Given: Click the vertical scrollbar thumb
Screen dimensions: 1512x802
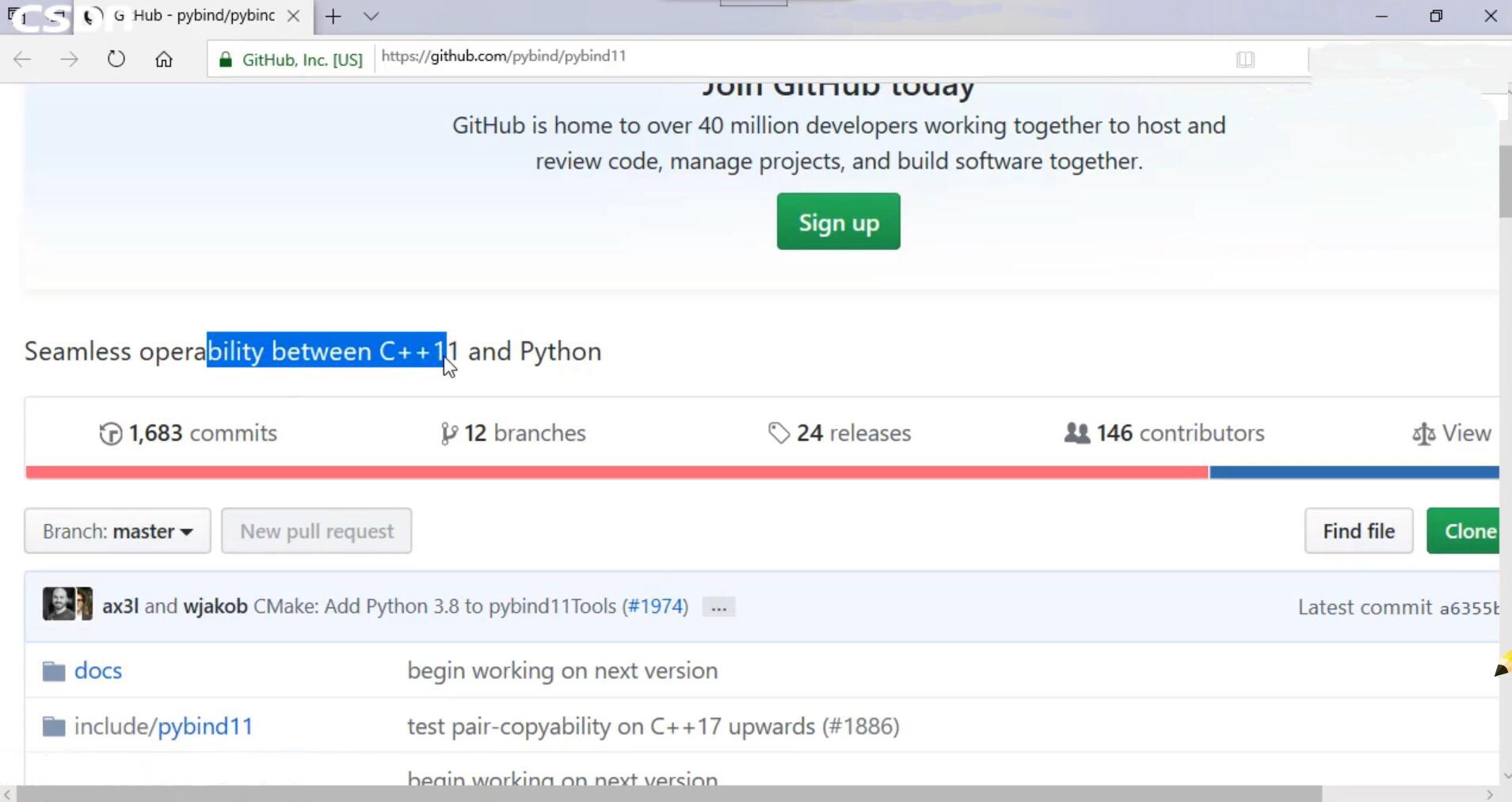Looking at the screenshot, I should click(1506, 182).
